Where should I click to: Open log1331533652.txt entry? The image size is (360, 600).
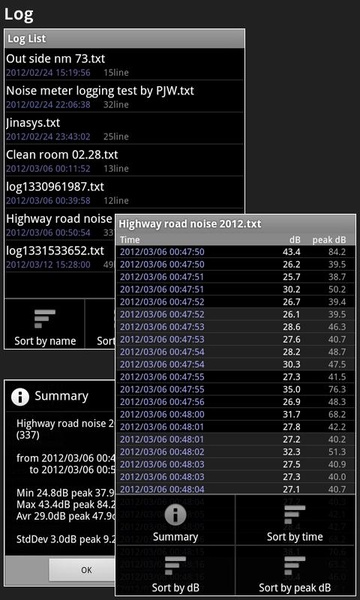(60, 257)
